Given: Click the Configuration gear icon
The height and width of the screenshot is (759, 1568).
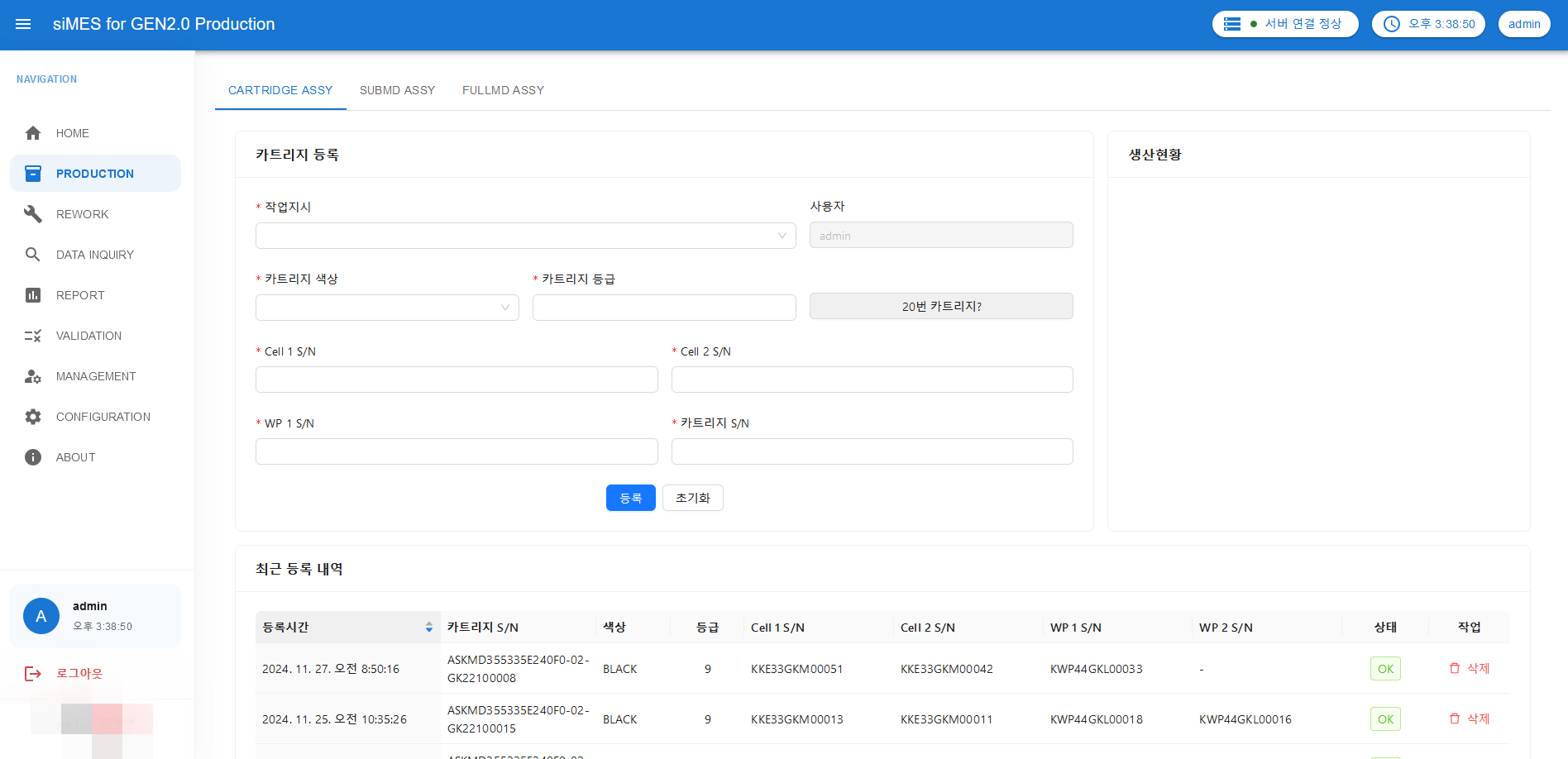Looking at the screenshot, I should (x=33, y=417).
